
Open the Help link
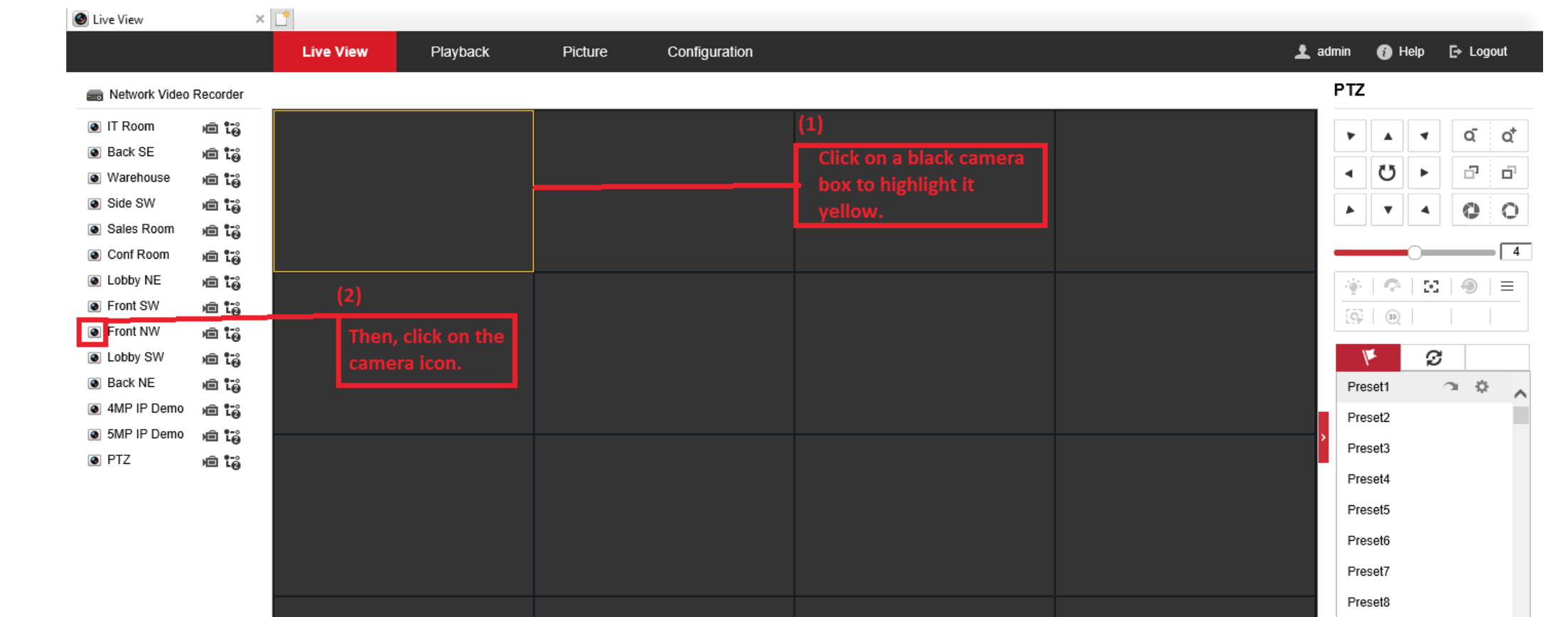click(1401, 51)
